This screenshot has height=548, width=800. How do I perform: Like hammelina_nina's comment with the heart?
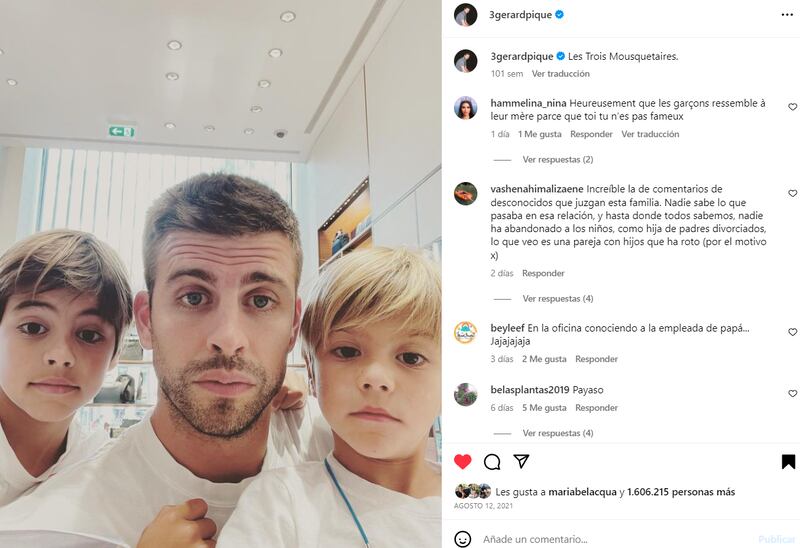(x=792, y=107)
